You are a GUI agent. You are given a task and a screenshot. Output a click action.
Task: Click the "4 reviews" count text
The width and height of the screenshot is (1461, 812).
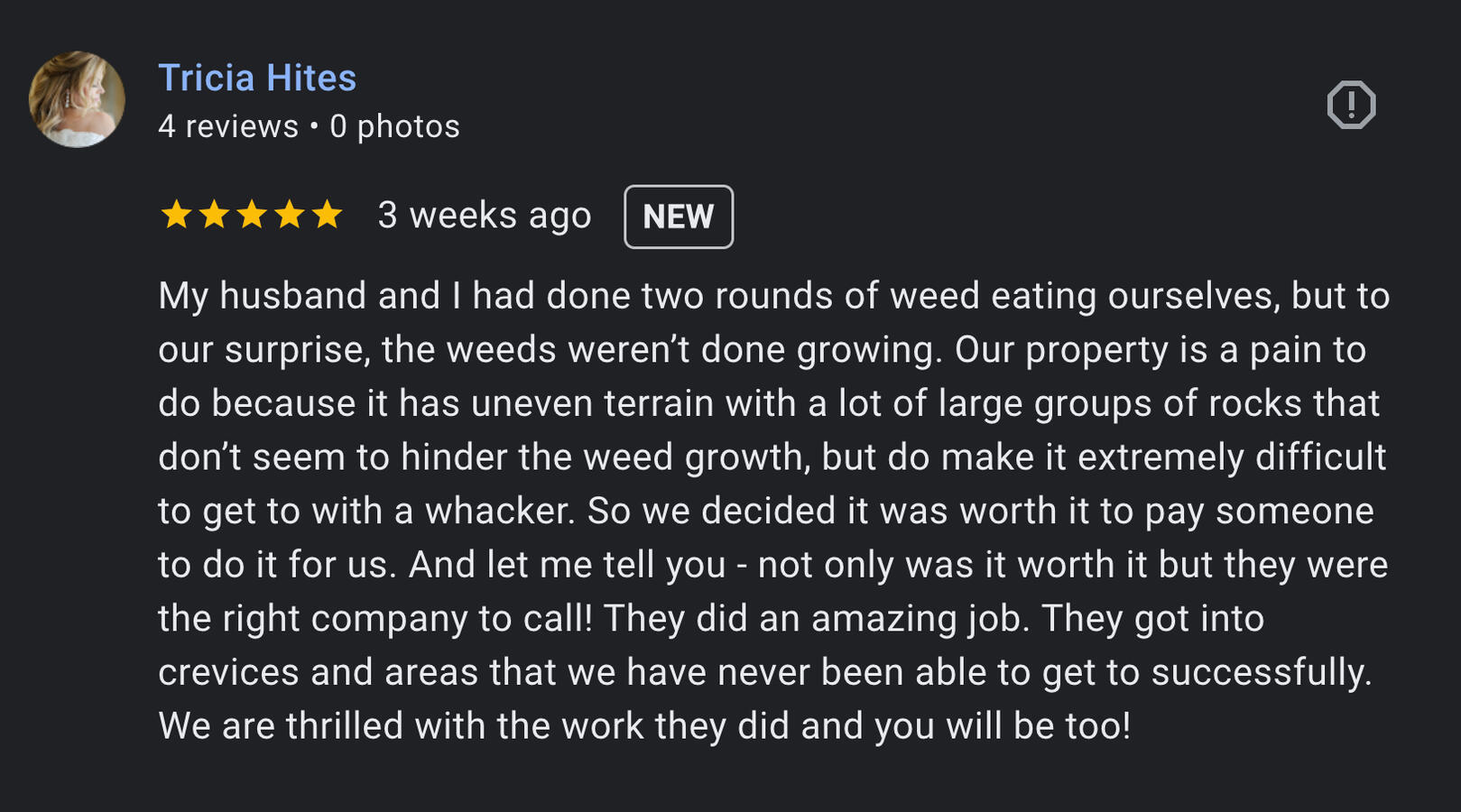click(x=228, y=126)
